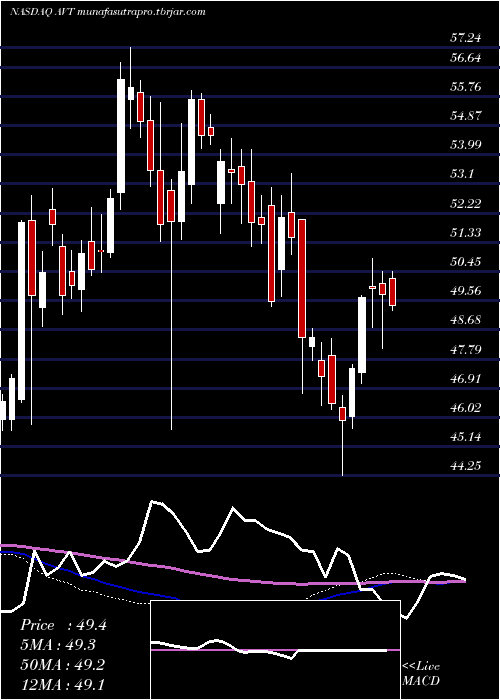Click the 51.33 price axis label
Screen dimensions: 500x700
[x=466, y=233]
